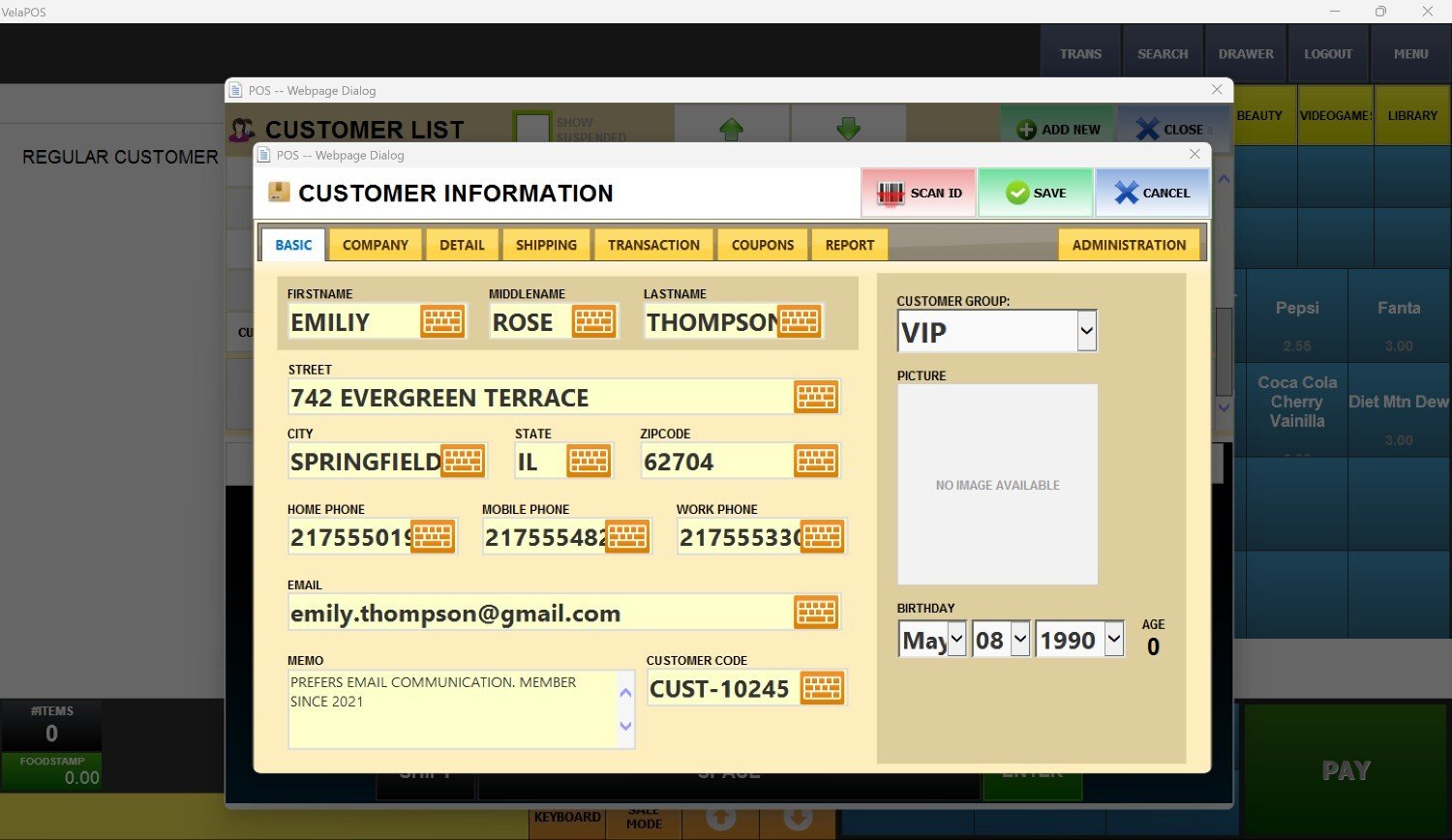
Task: Open keyboard for the State field
Action: [x=589, y=462]
